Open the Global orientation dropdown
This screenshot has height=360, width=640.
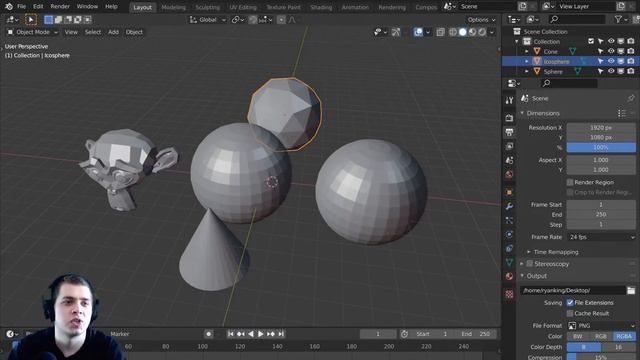[208, 20]
